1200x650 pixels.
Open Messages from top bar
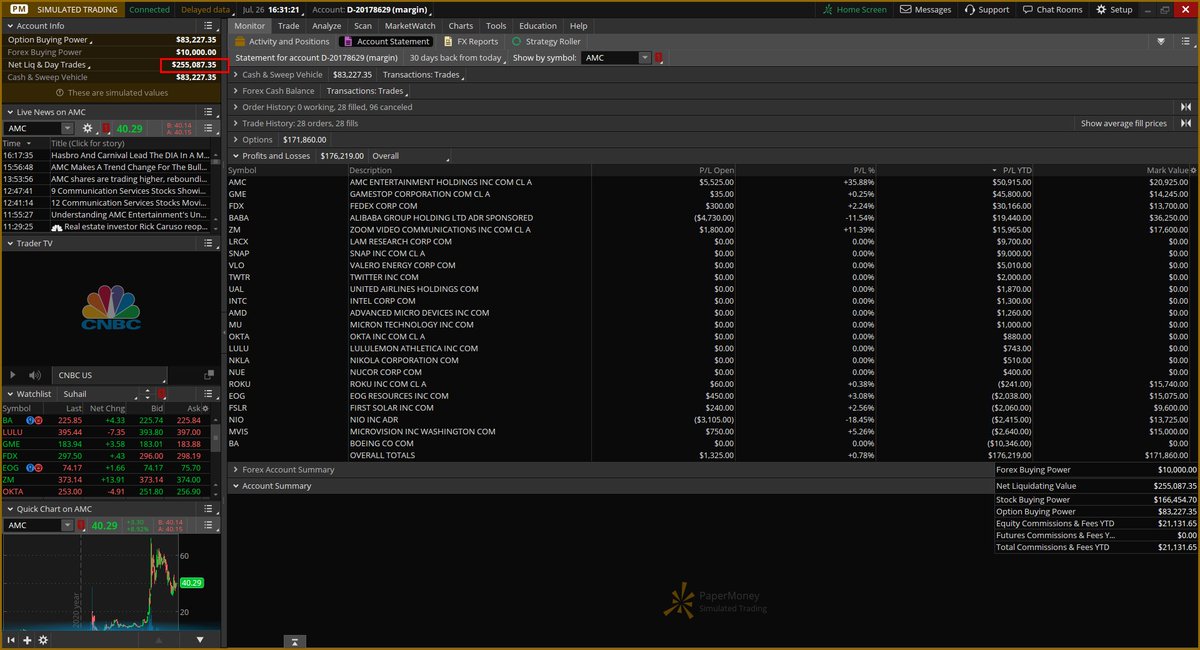(x=926, y=9)
